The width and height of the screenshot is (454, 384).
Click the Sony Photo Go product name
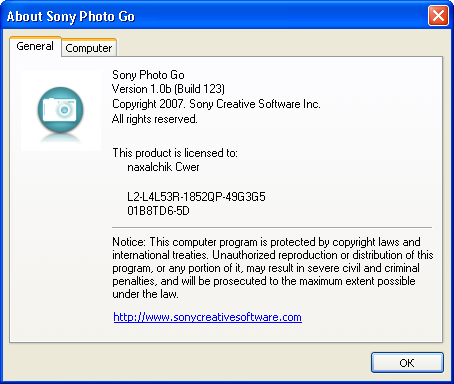[148, 75]
